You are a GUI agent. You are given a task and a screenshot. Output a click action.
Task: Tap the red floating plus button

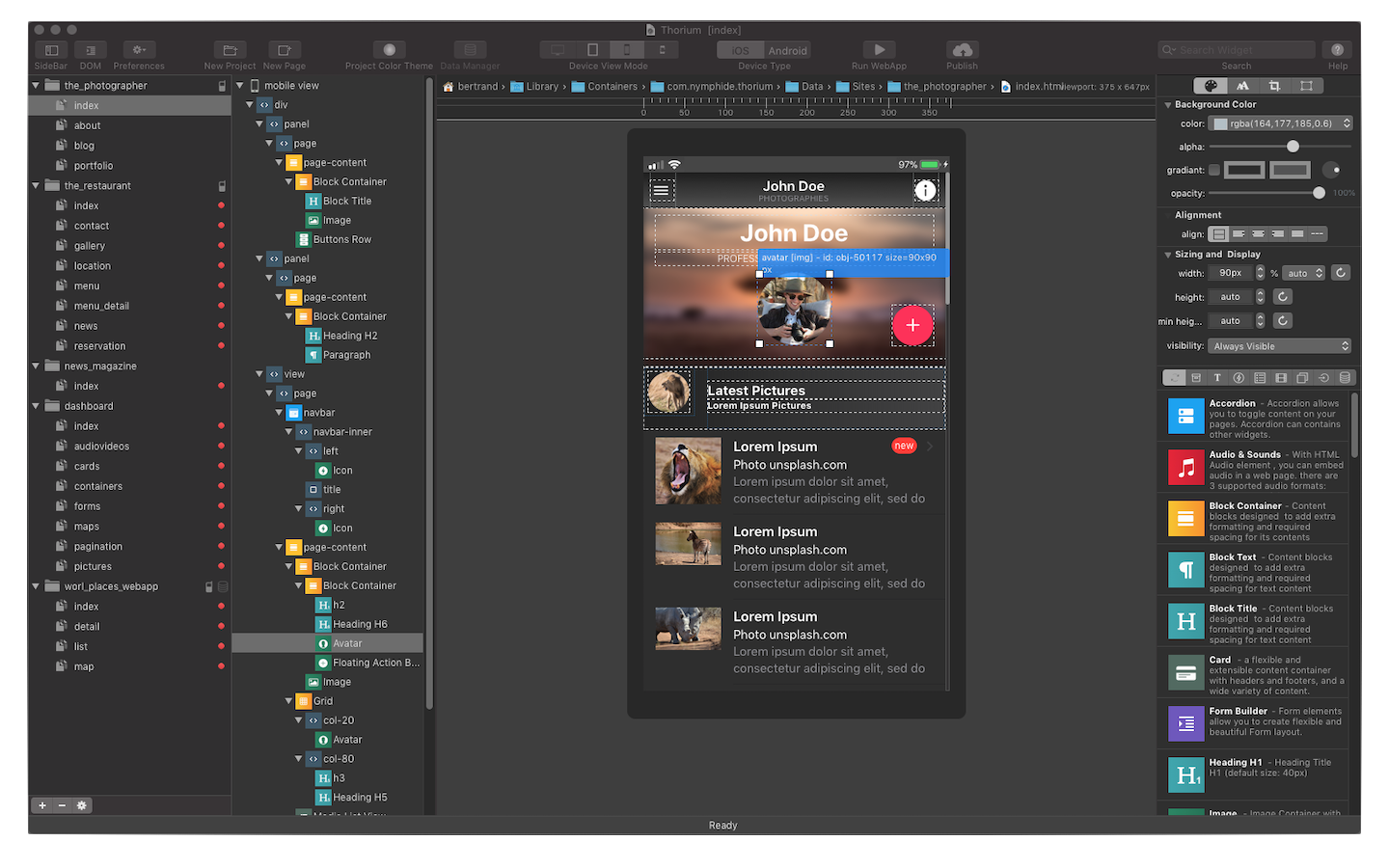[x=912, y=325]
